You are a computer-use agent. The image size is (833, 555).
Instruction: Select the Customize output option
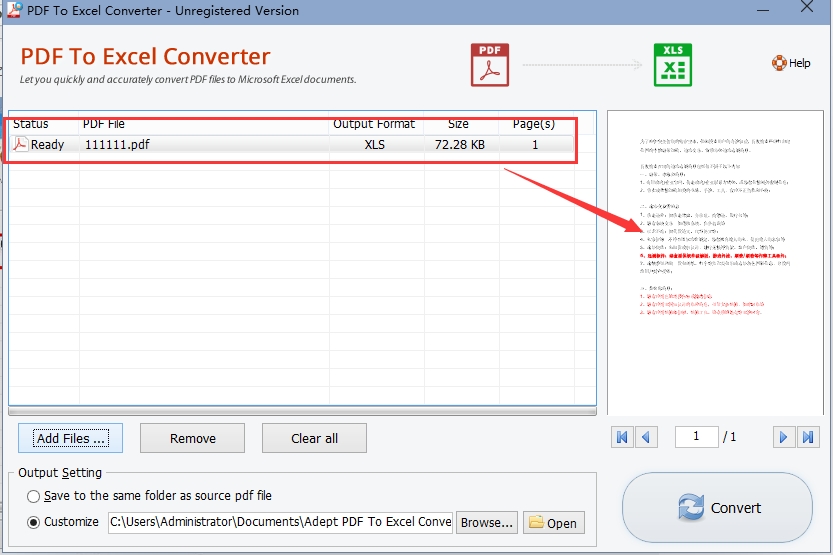pos(33,522)
